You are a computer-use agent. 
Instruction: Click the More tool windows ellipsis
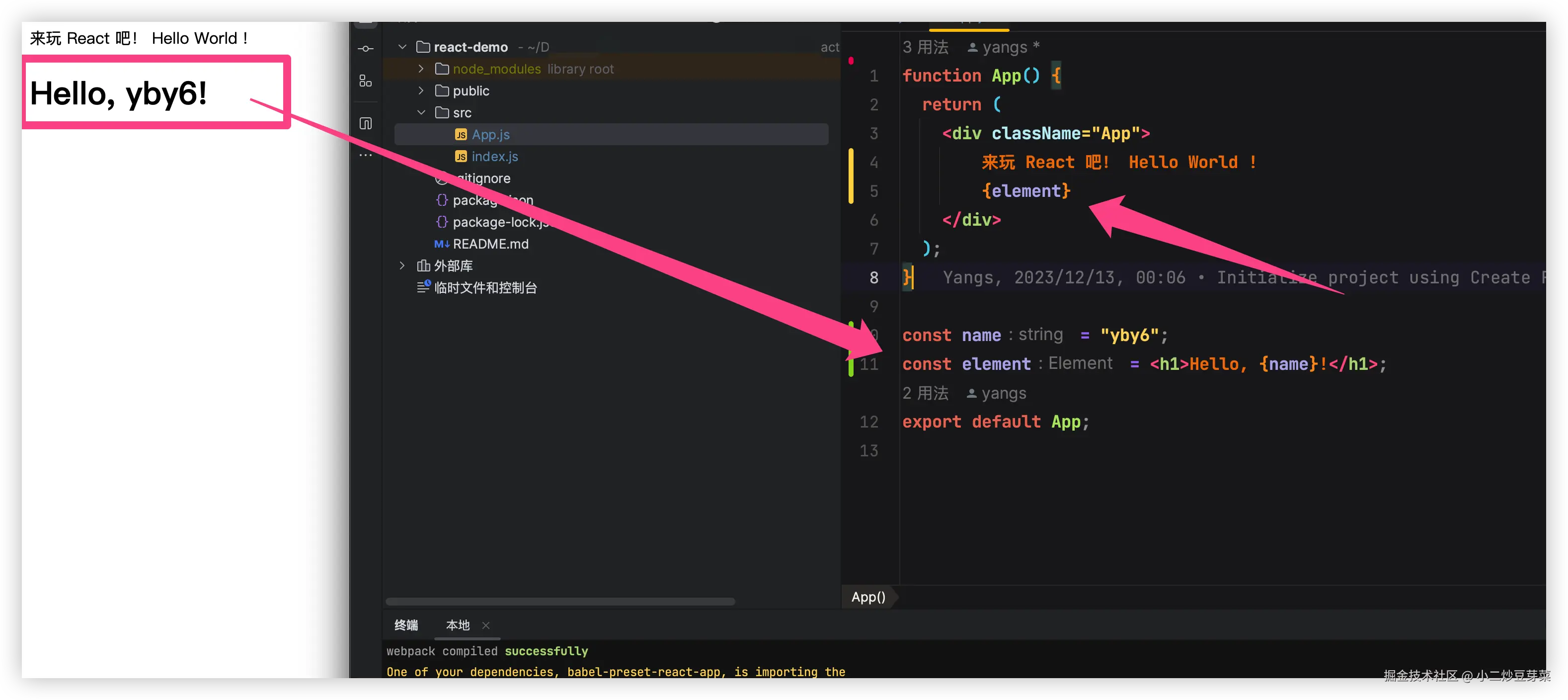366,156
